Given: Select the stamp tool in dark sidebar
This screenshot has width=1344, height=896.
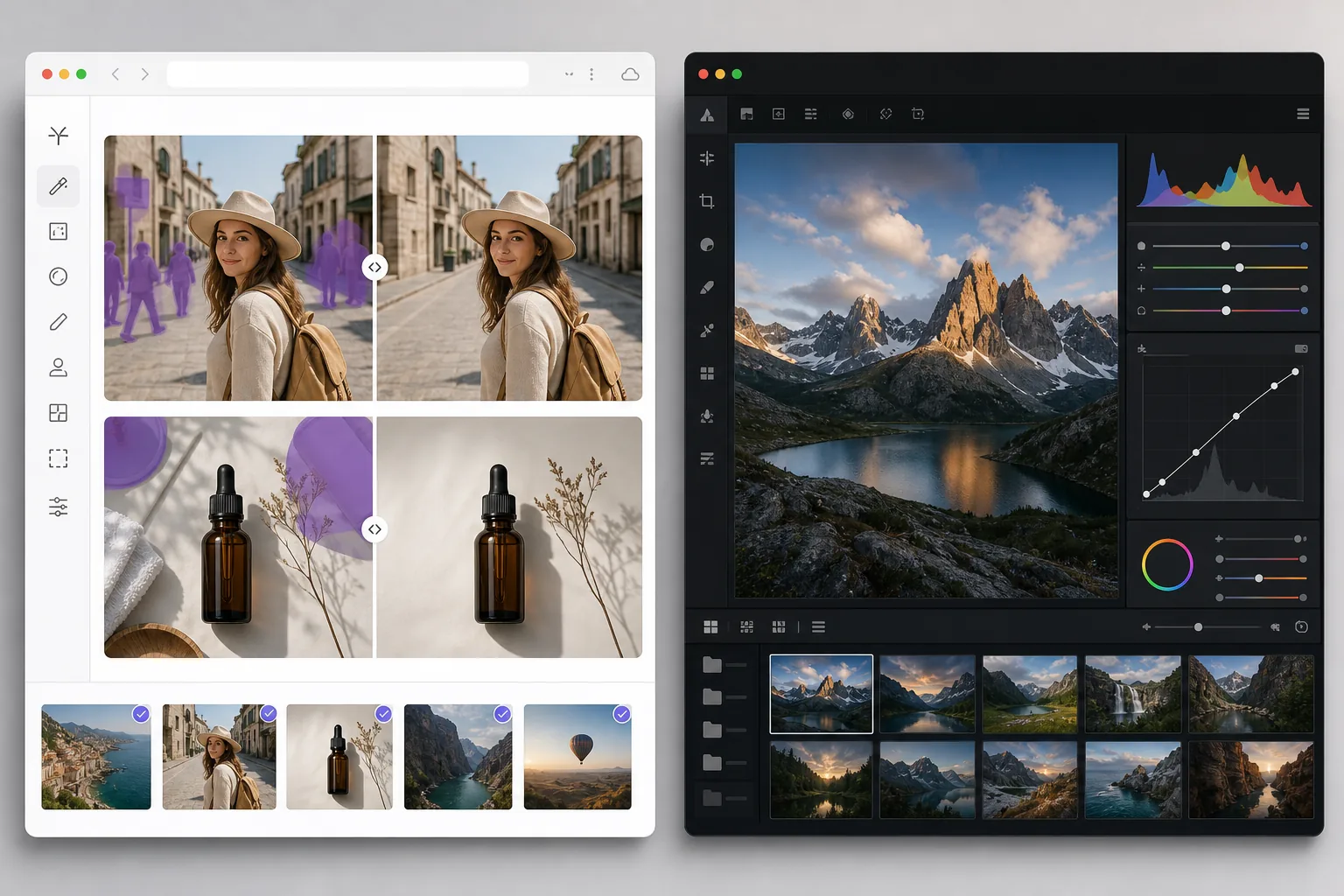Looking at the screenshot, I should pos(707,416).
